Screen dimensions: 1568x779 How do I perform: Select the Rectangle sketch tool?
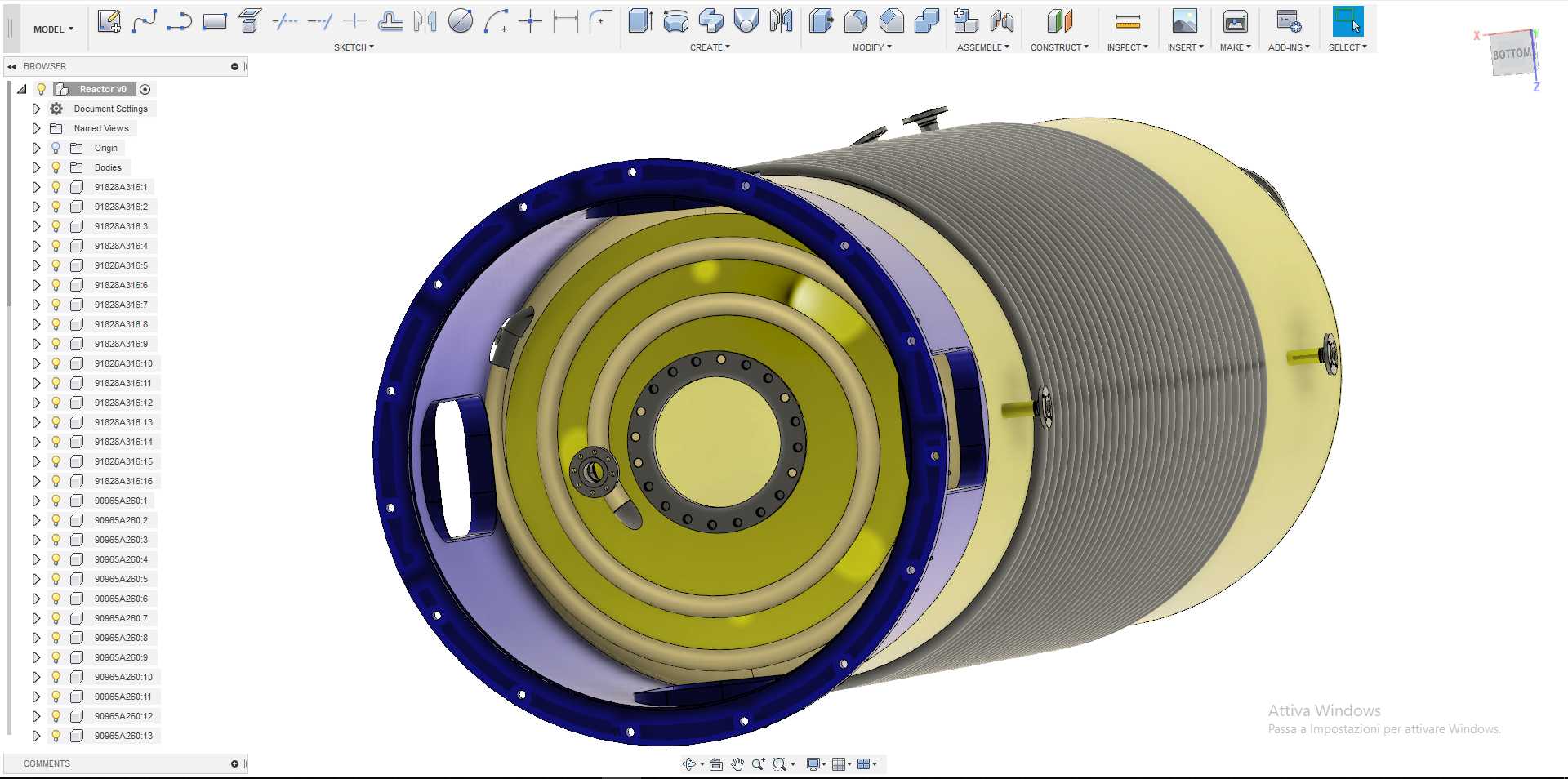click(214, 21)
